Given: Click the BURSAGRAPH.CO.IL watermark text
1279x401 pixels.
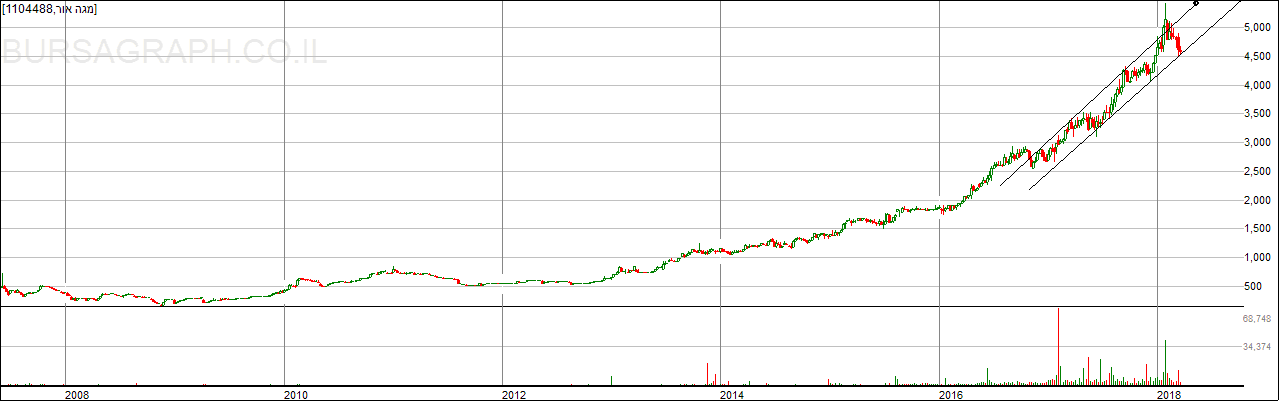Looking at the screenshot, I should pos(164,52).
